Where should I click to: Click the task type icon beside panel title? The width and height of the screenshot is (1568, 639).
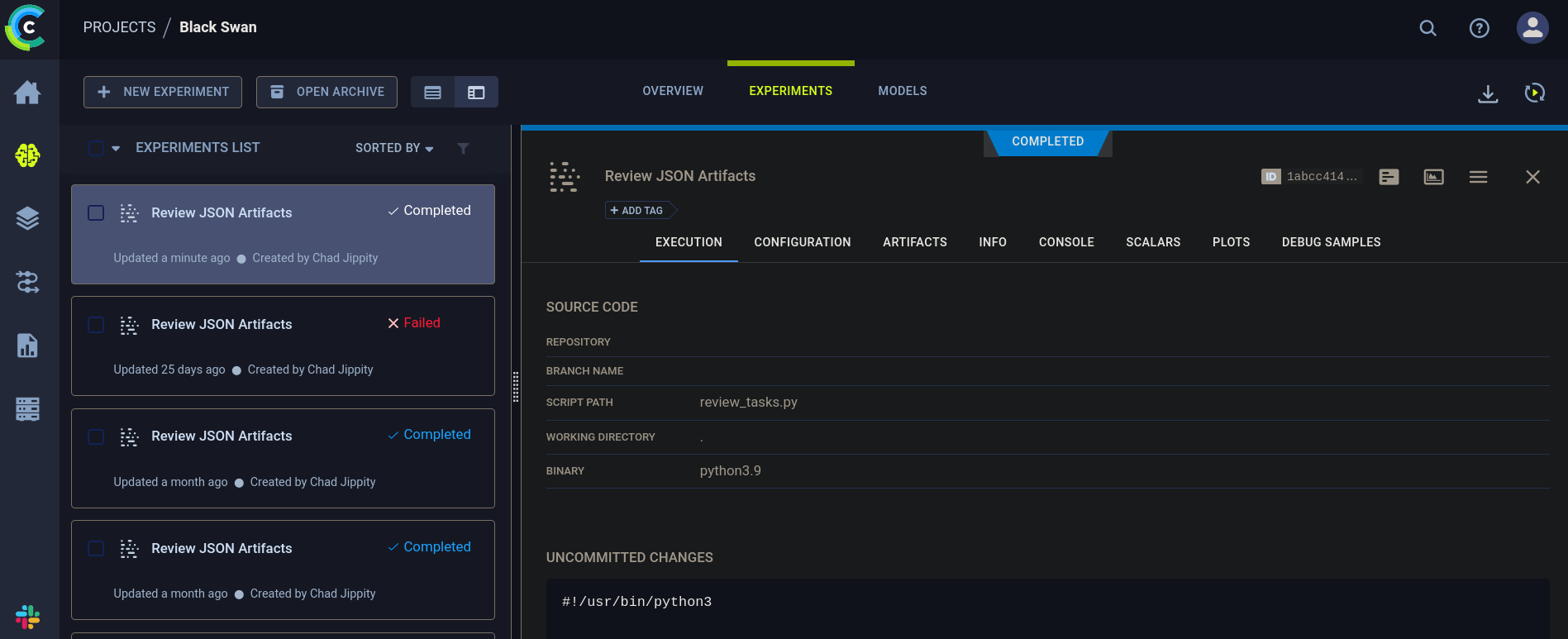[565, 177]
